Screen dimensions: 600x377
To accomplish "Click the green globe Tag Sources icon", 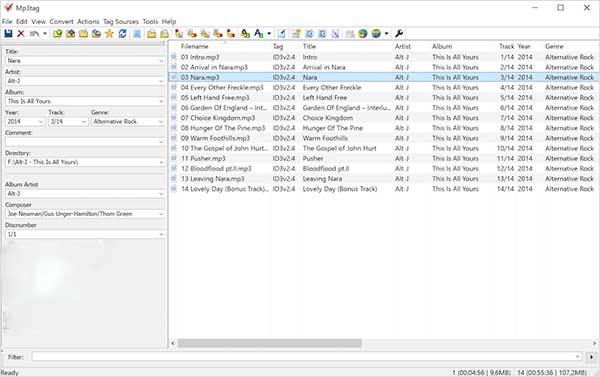I will [x=363, y=34].
